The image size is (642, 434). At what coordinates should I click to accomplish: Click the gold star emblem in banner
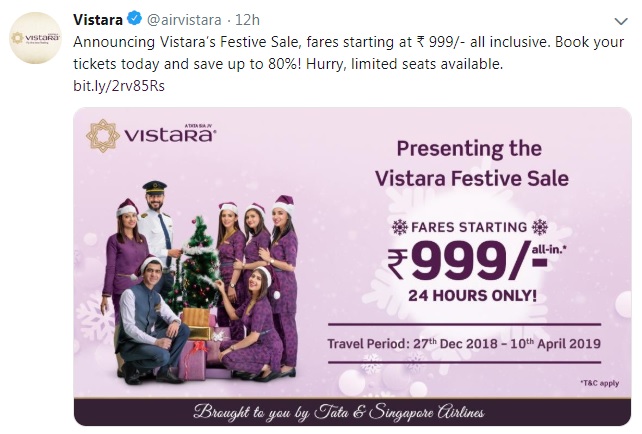104,137
